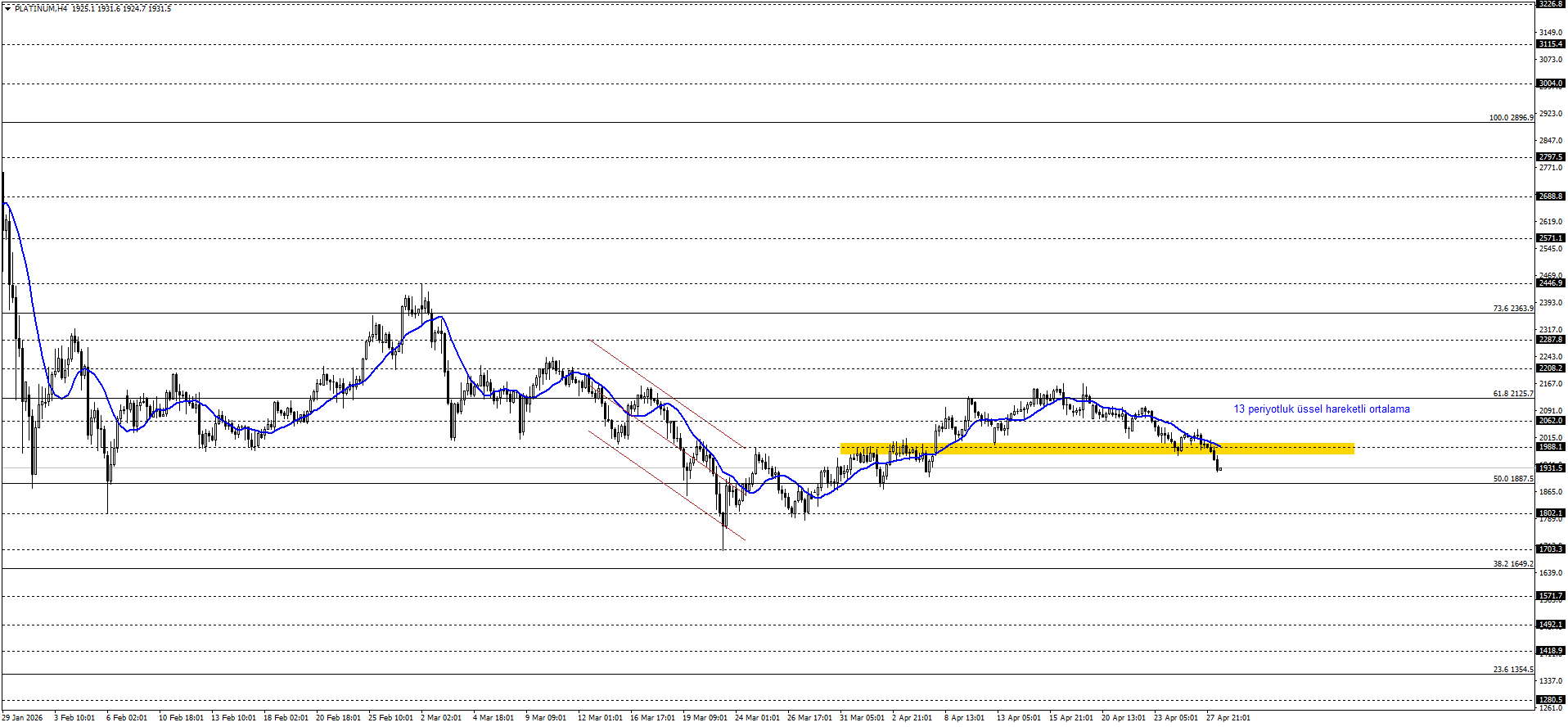Select the 23.6 1354.5 Fibonacci level label
The image size is (1568, 727).
(x=1512, y=670)
